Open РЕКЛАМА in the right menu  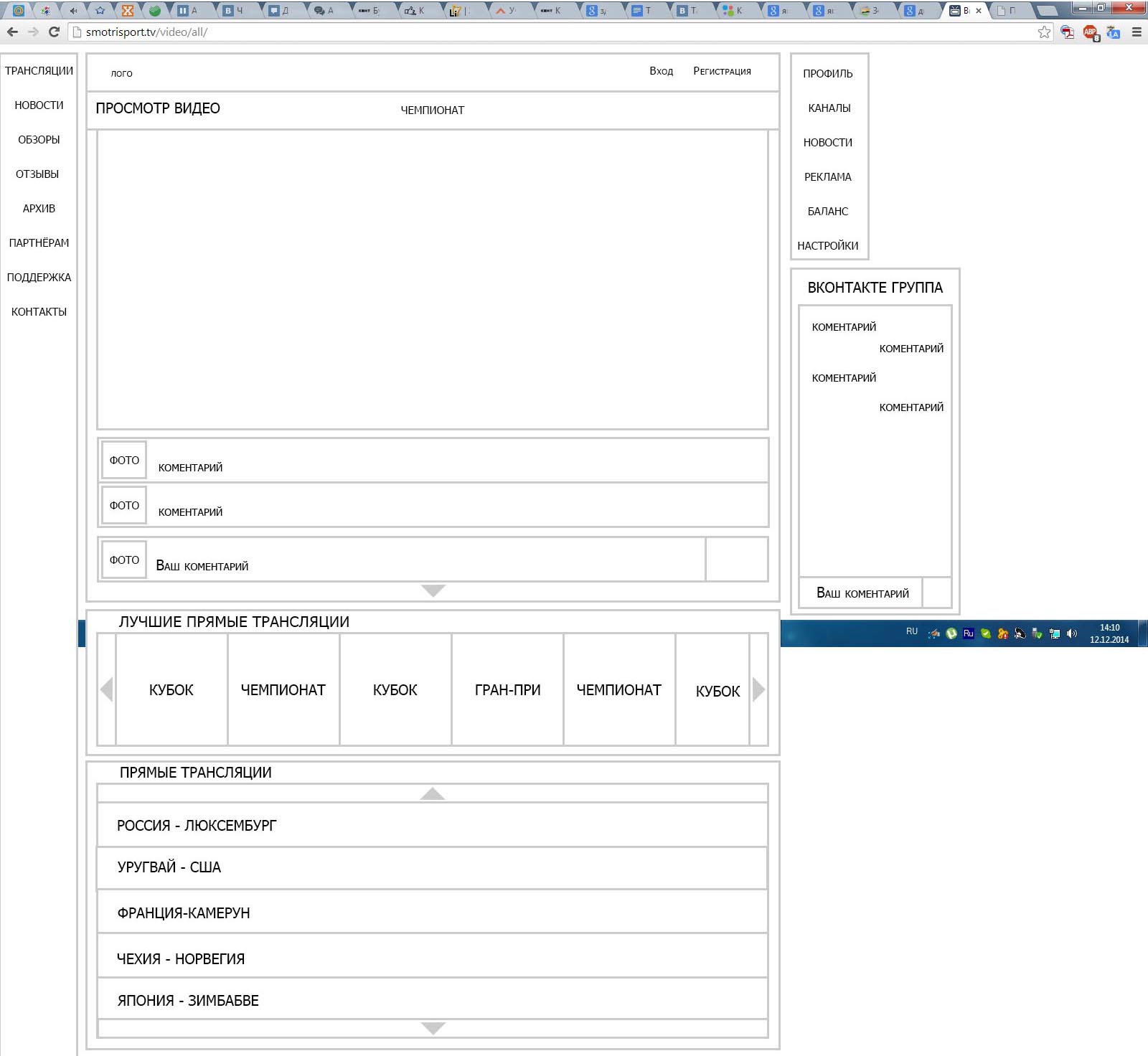click(828, 177)
